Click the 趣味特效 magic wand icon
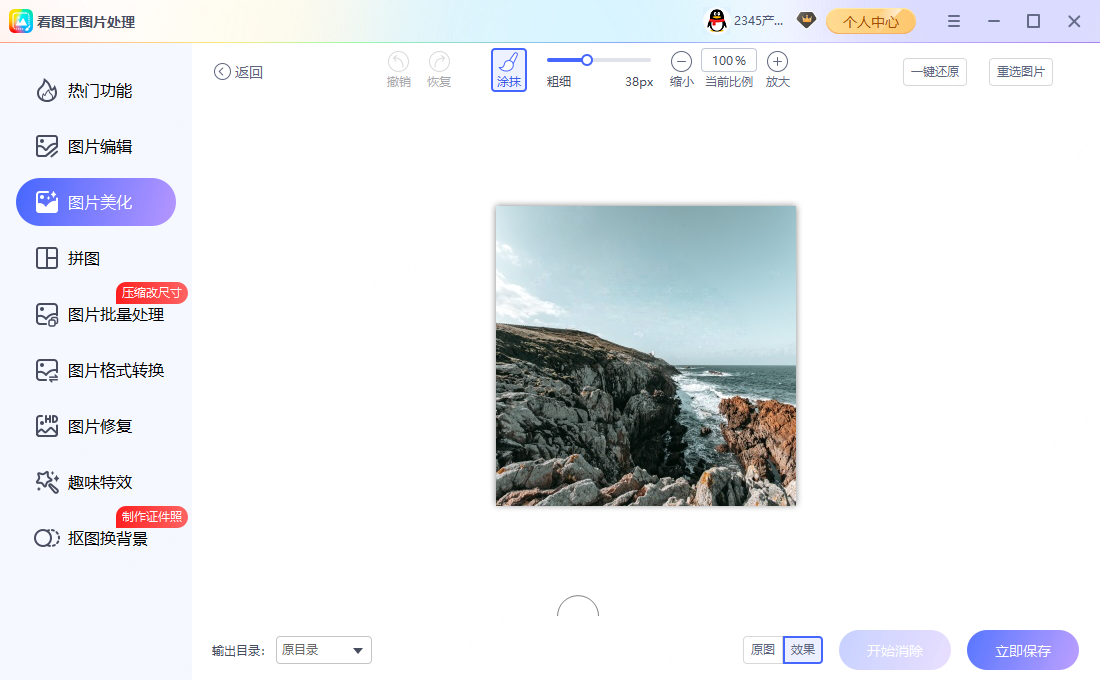 47,482
